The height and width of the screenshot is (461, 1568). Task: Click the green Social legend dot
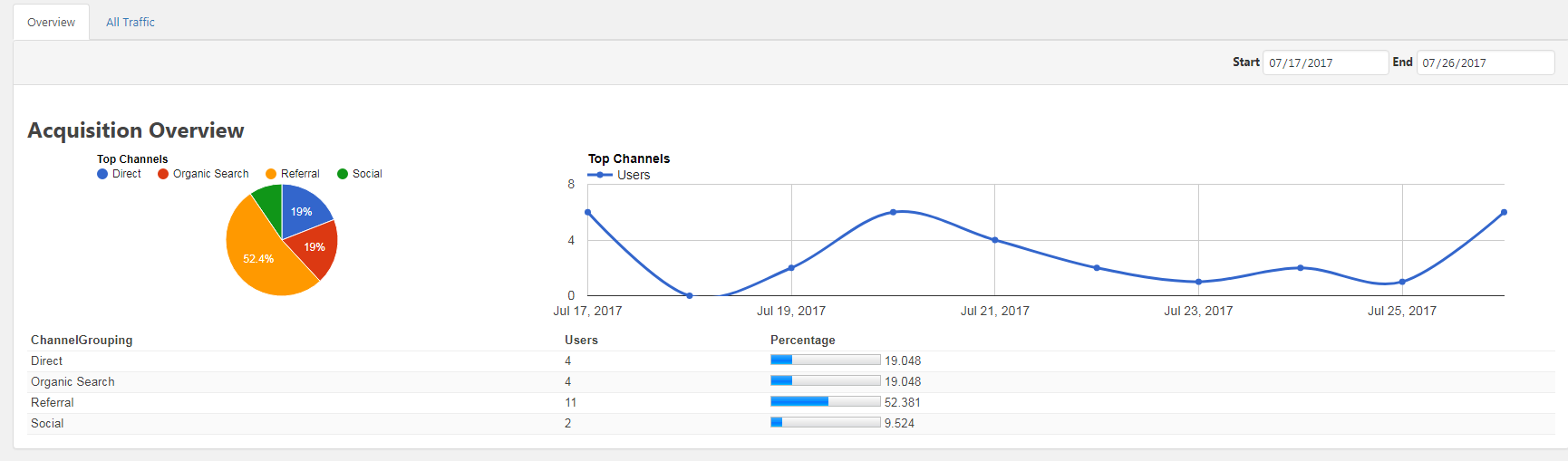point(343,174)
